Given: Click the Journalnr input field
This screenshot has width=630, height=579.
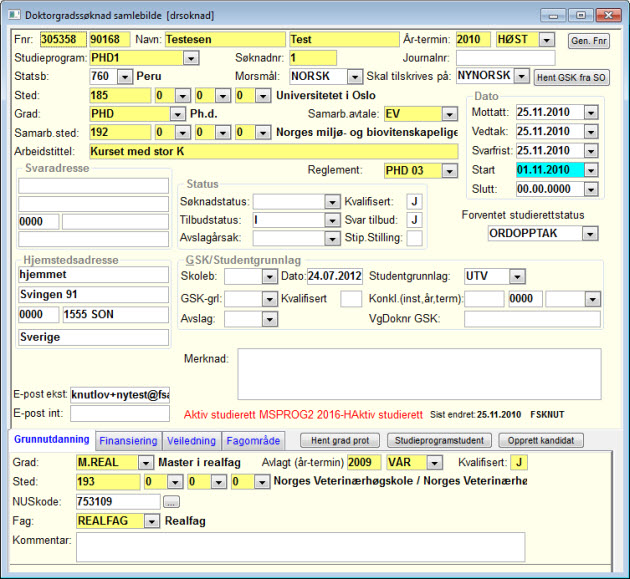Looking at the screenshot, I should [x=505, y=58].
